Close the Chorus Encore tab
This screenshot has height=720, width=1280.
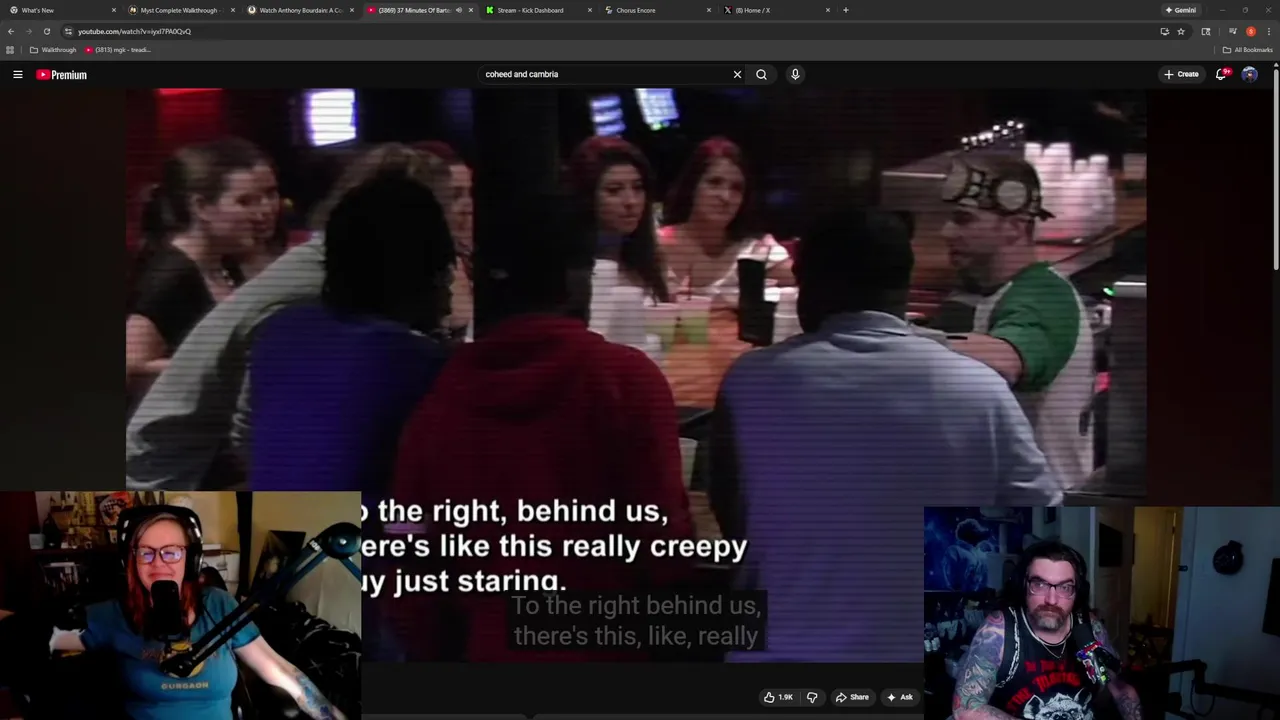point(709,10)
